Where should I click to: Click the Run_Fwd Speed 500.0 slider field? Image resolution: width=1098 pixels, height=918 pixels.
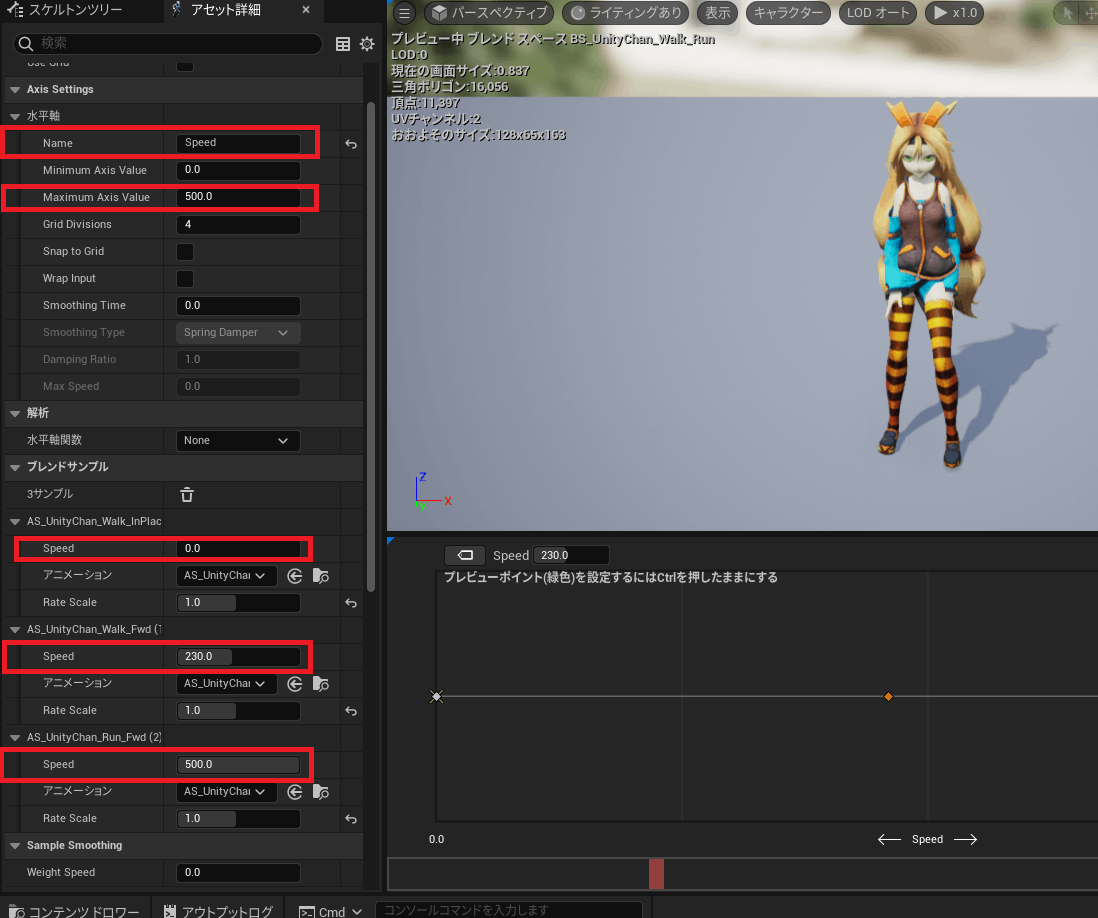(238, 765)
